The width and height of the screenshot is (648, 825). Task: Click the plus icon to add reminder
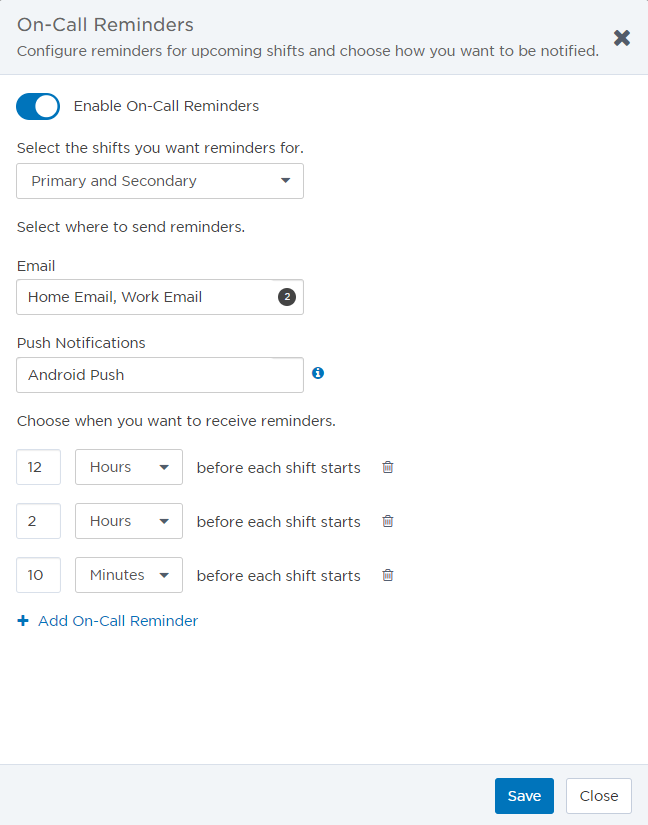[23, 621]
